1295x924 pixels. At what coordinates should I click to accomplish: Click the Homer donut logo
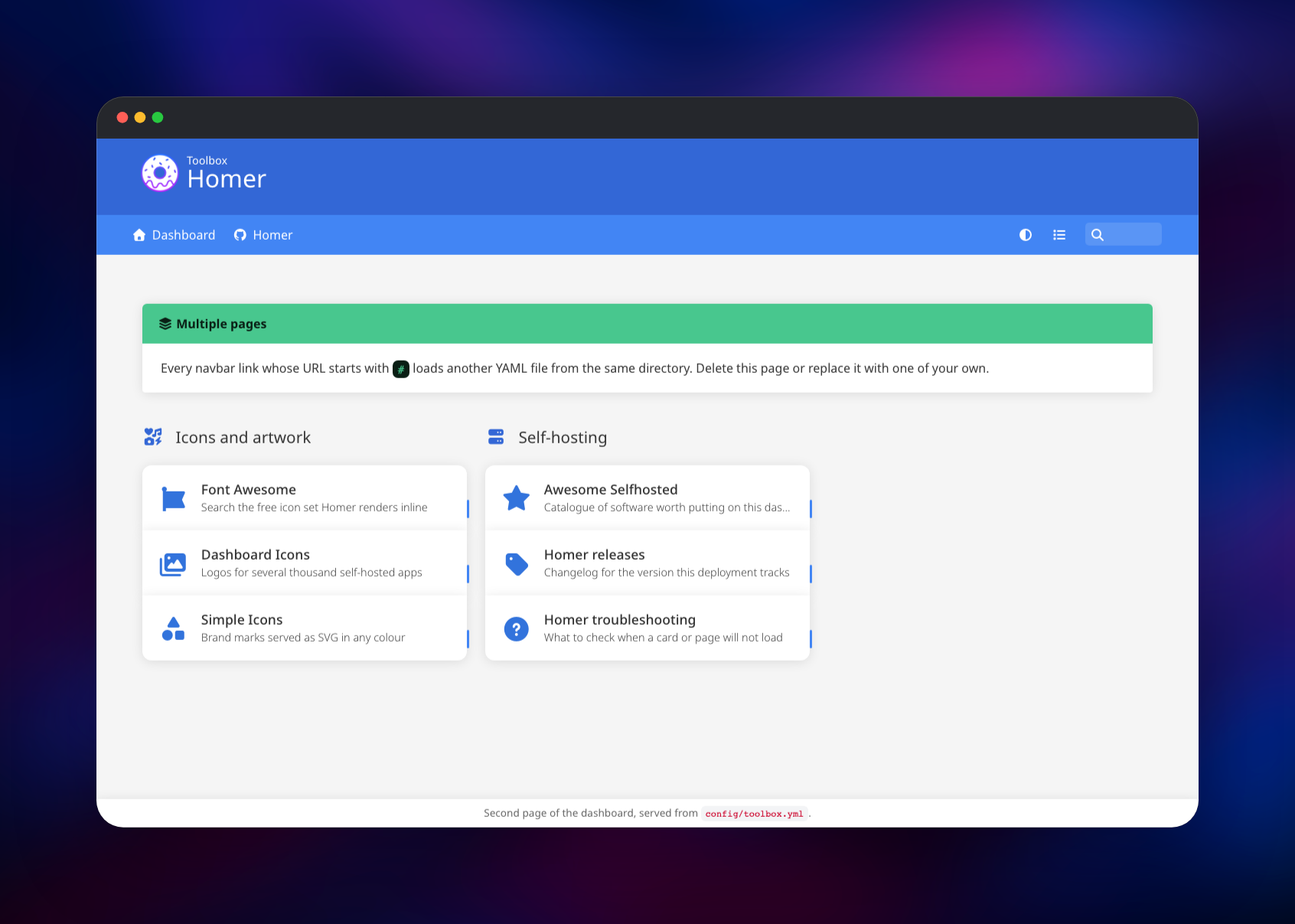160,173
